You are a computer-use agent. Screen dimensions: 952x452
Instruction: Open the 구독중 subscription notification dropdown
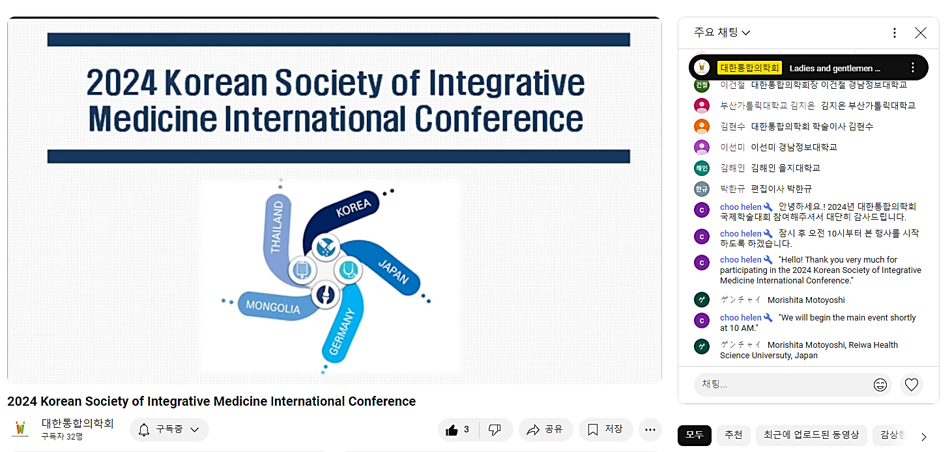[x=169, y=430]
